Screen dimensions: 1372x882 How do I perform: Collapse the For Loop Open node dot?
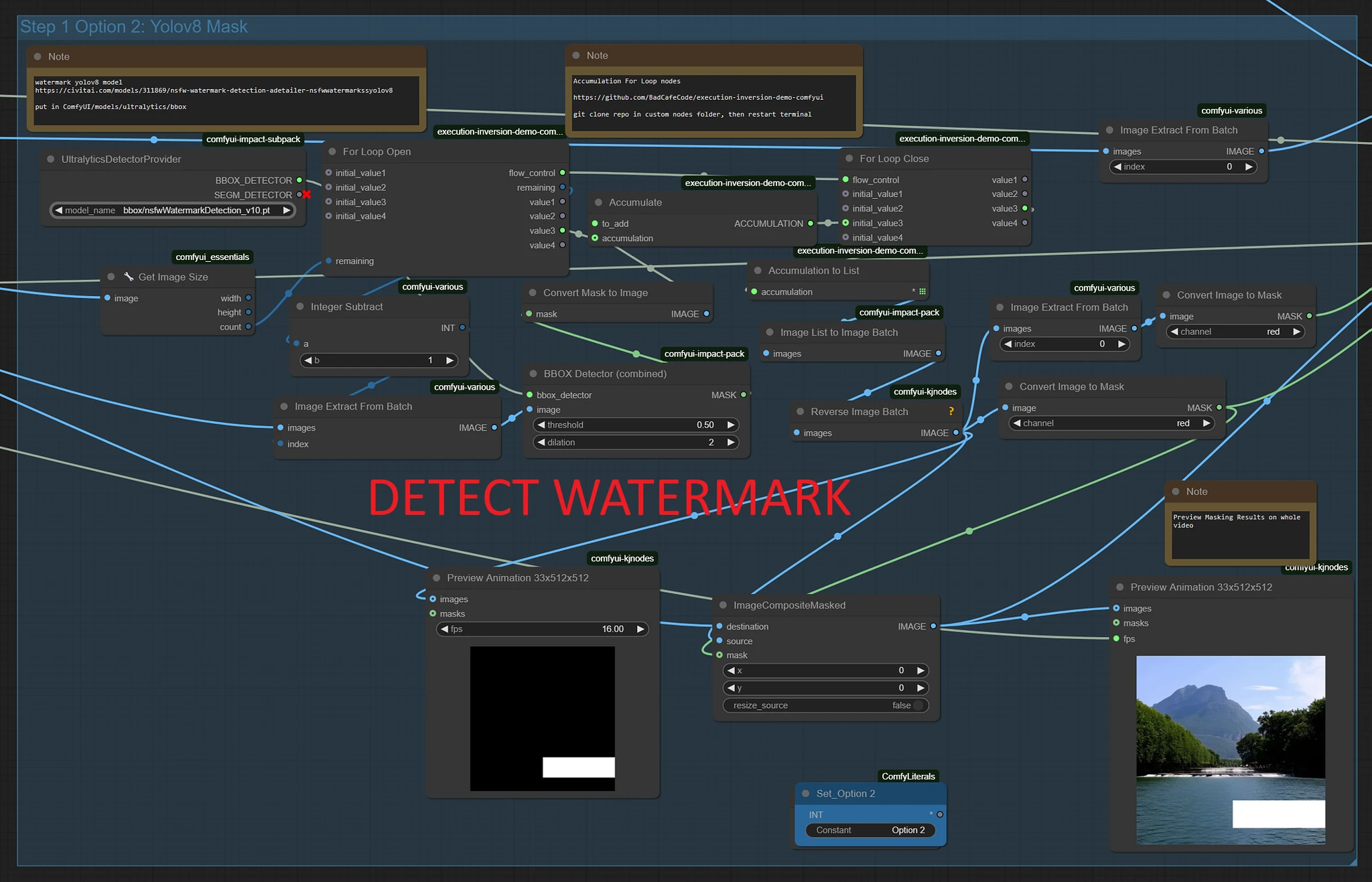pos(332,152)
